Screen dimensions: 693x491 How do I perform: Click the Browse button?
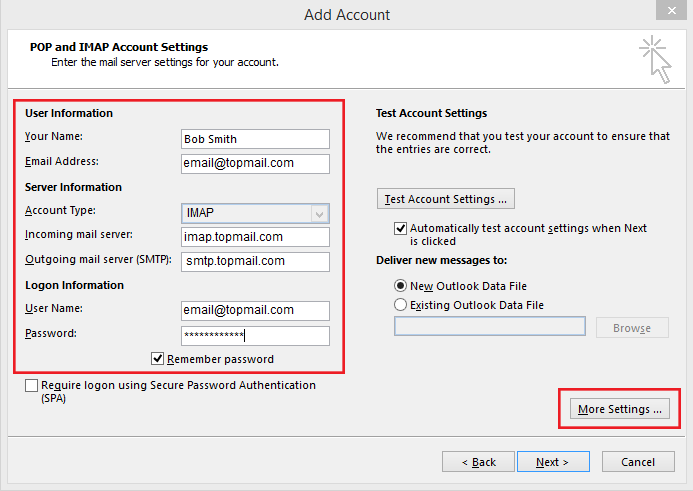[x=632, y=328]
